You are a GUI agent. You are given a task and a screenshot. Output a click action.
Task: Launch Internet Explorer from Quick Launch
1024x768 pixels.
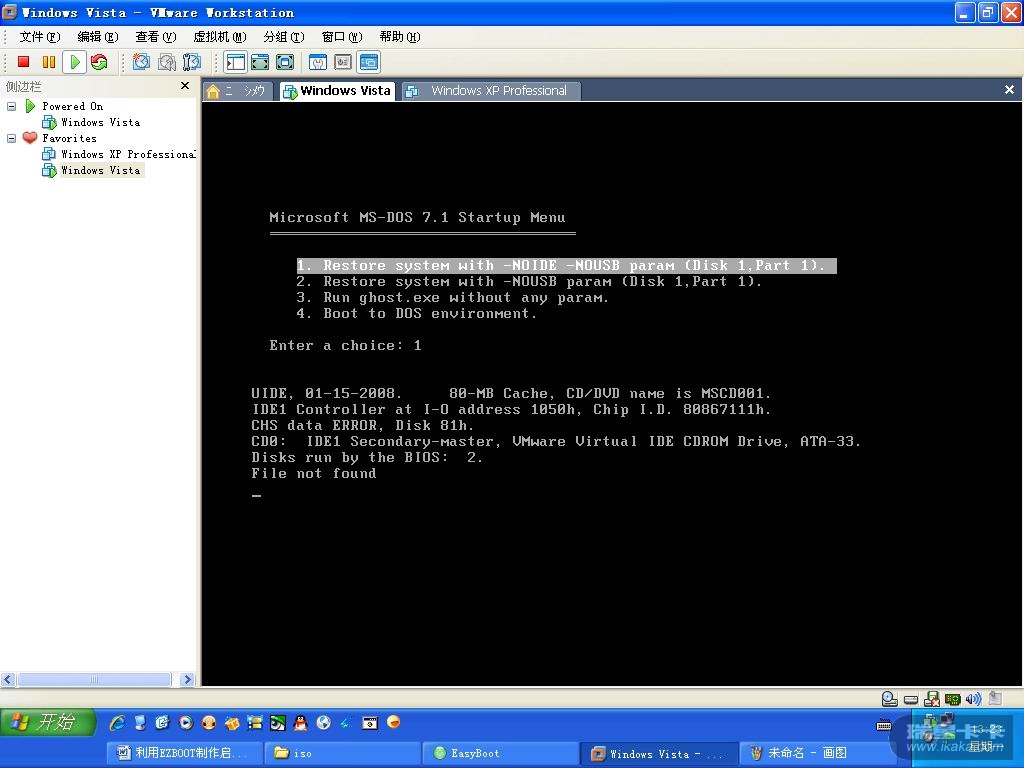[117, 722]
